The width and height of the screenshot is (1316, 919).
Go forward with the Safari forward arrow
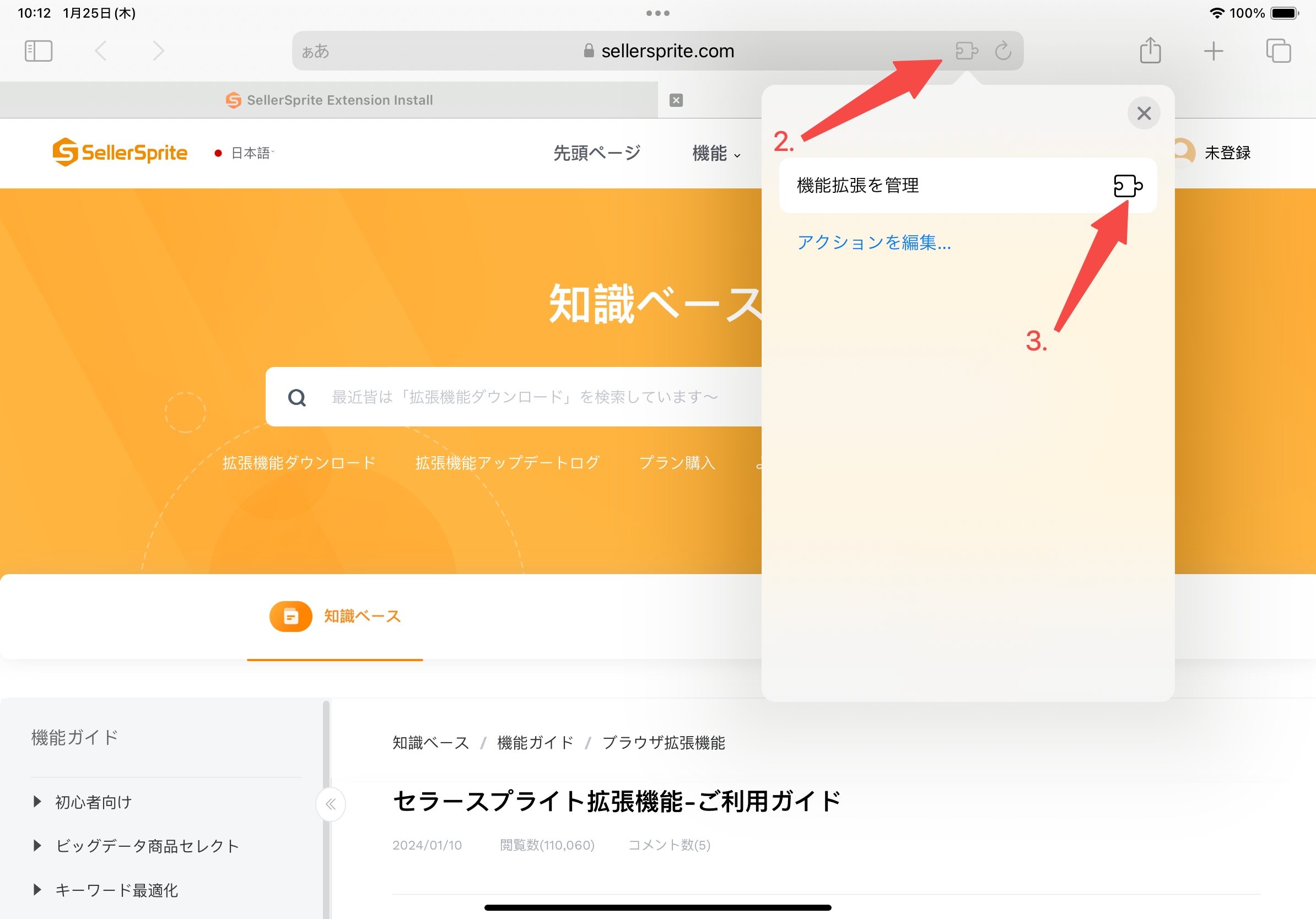[x=158, y=51]
